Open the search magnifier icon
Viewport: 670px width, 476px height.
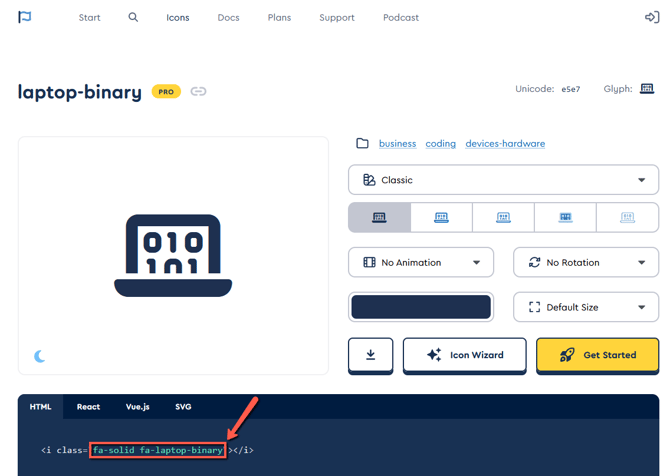[x=133, y=17]
